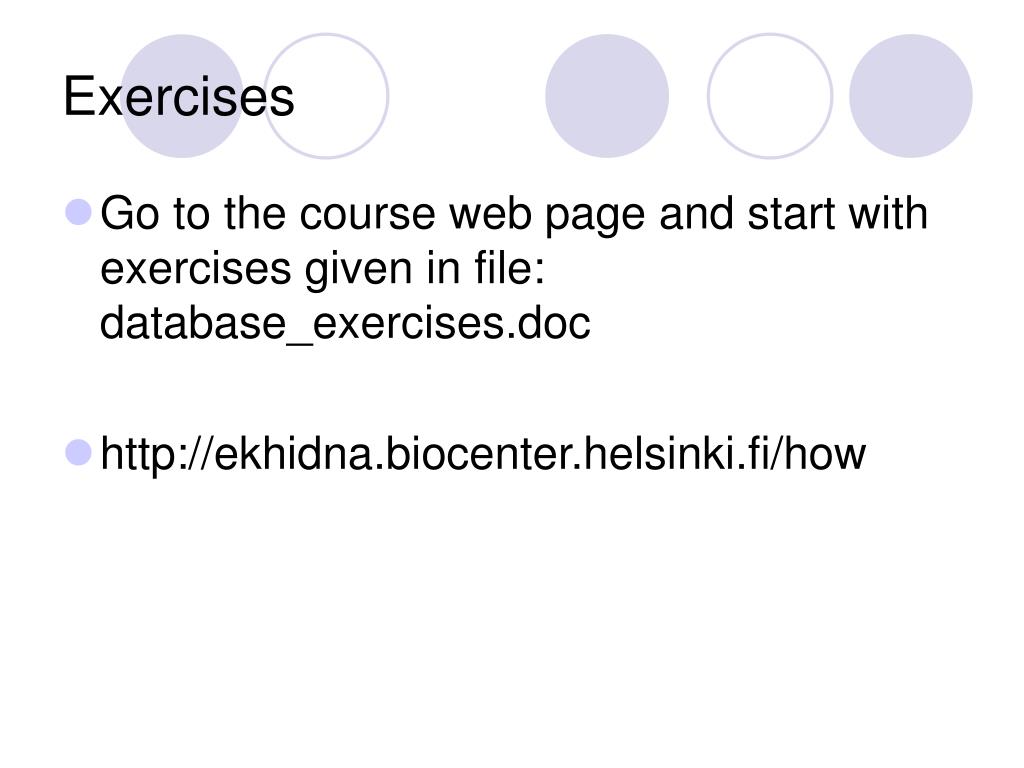Screen dimensions: 1024x768
Task: Click the database_exercises.doc file name
Action: [345, 323]
